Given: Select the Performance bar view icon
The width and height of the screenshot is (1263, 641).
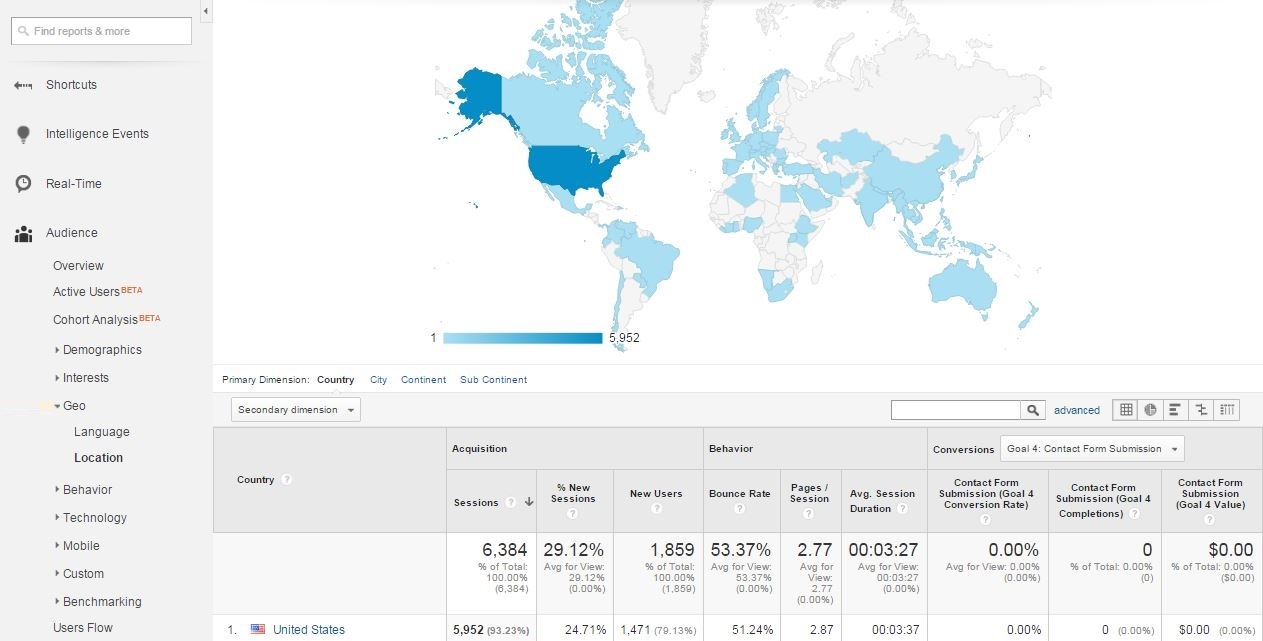Looking at the screenshot, I should [1175, 410].
